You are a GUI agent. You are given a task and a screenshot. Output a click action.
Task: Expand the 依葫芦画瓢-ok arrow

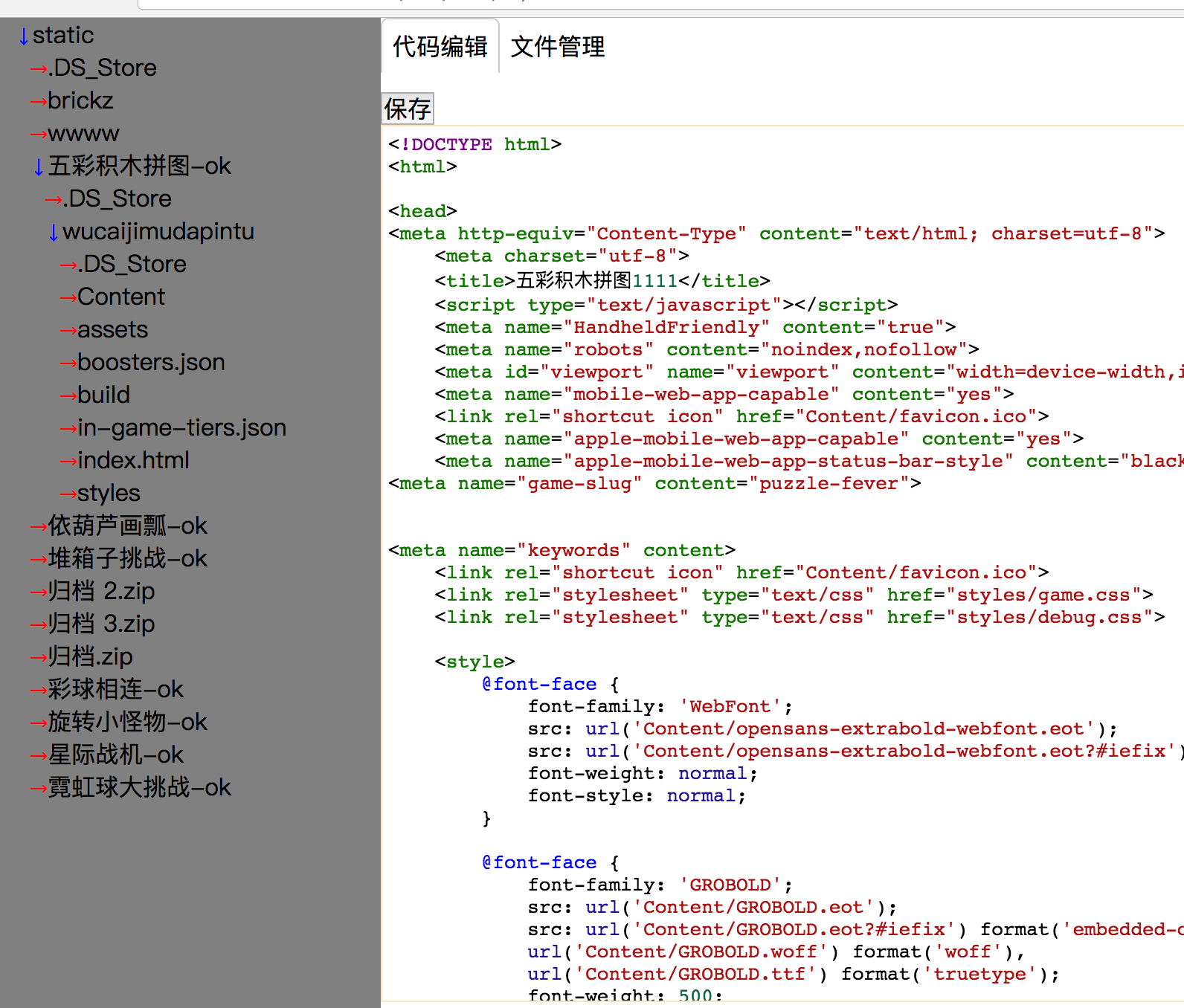39,526
